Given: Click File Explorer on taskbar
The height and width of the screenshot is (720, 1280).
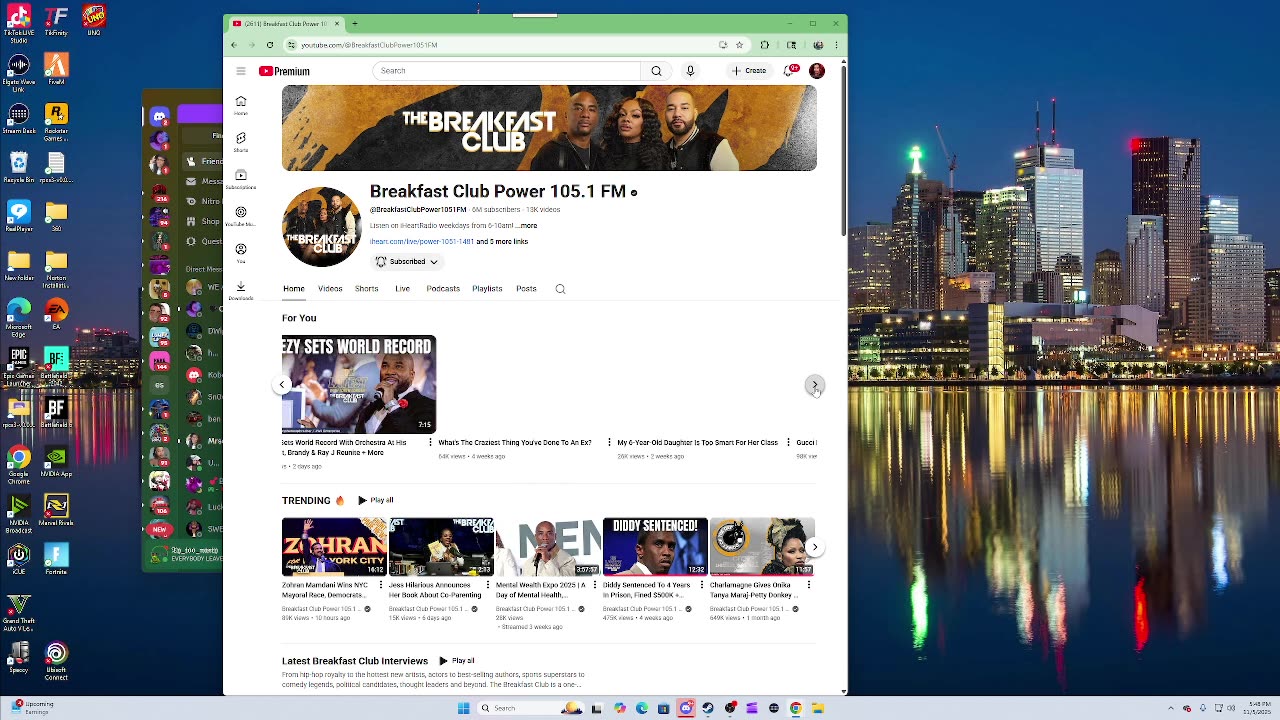Looking at the screenshot, I should pyautogui.click(x=817, y=708).
